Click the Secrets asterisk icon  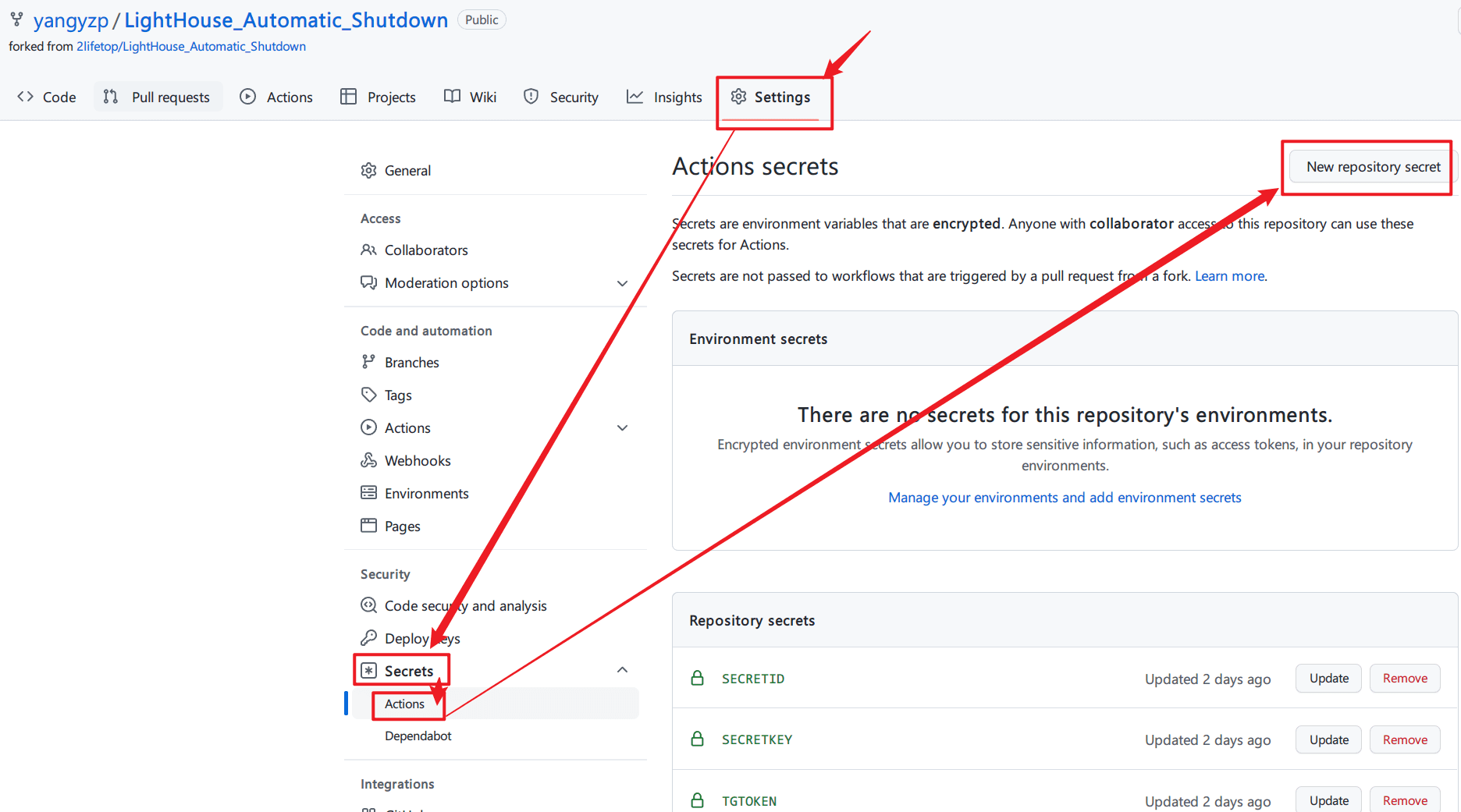click(369, 671)
